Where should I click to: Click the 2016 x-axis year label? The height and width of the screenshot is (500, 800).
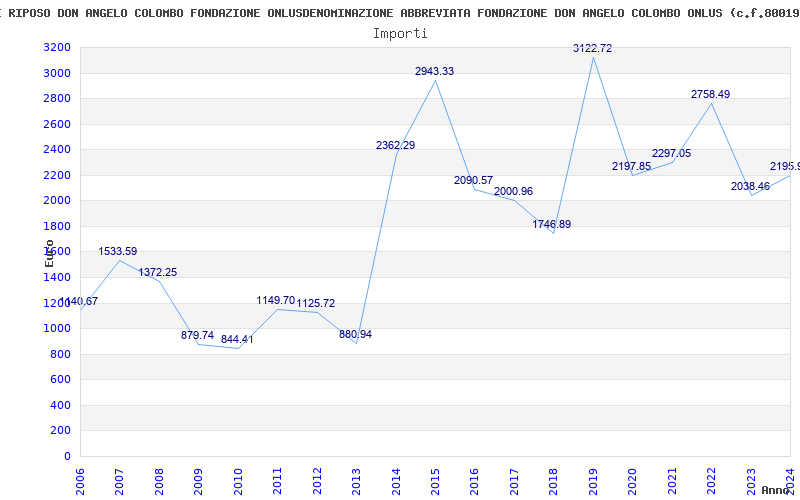pyautogui.click(x=474, y=481)
